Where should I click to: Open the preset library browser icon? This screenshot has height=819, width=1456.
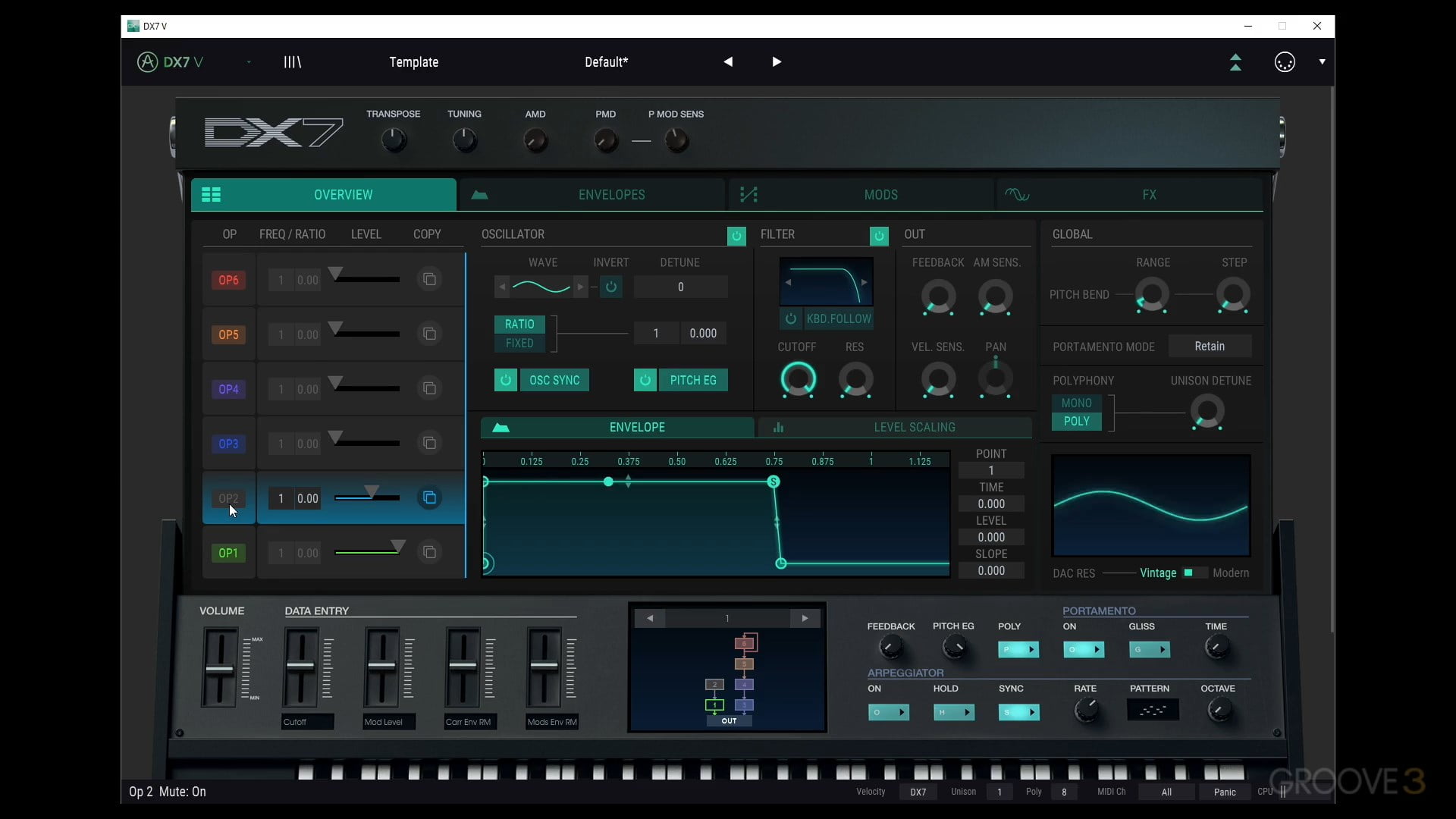tap(292, 62)
